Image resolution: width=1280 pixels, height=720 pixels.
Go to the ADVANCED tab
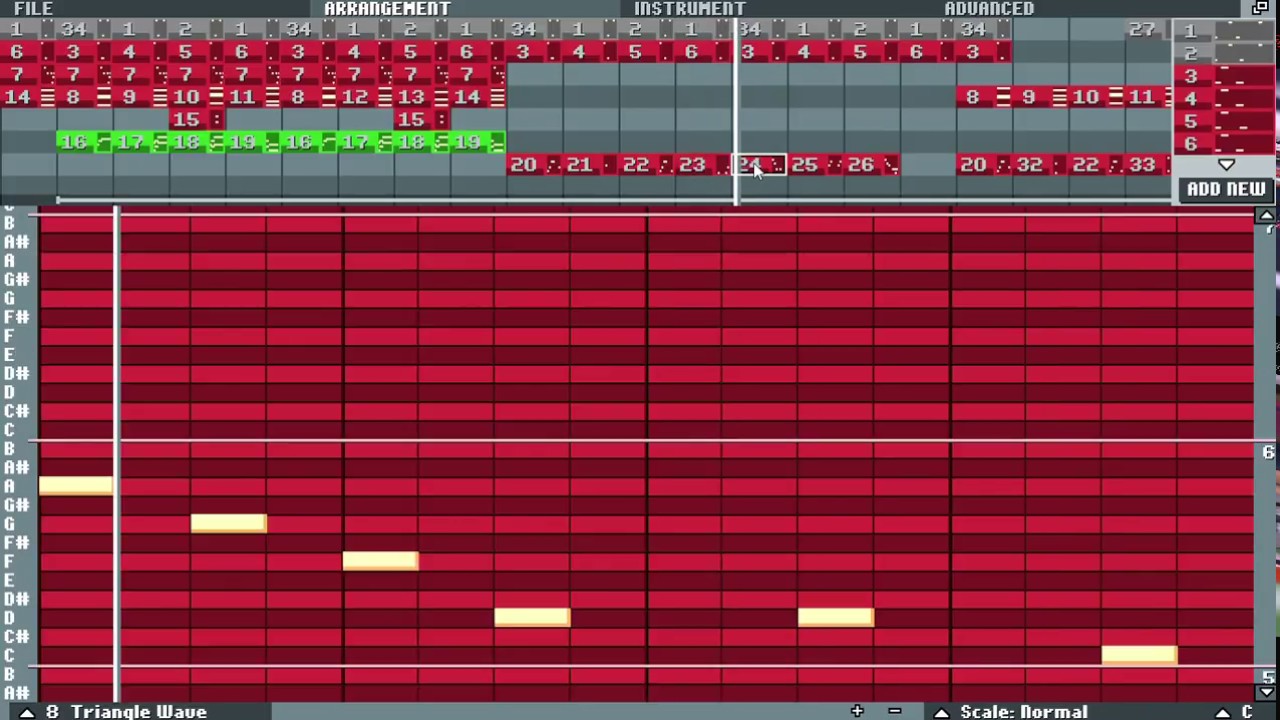coord(989,8)
